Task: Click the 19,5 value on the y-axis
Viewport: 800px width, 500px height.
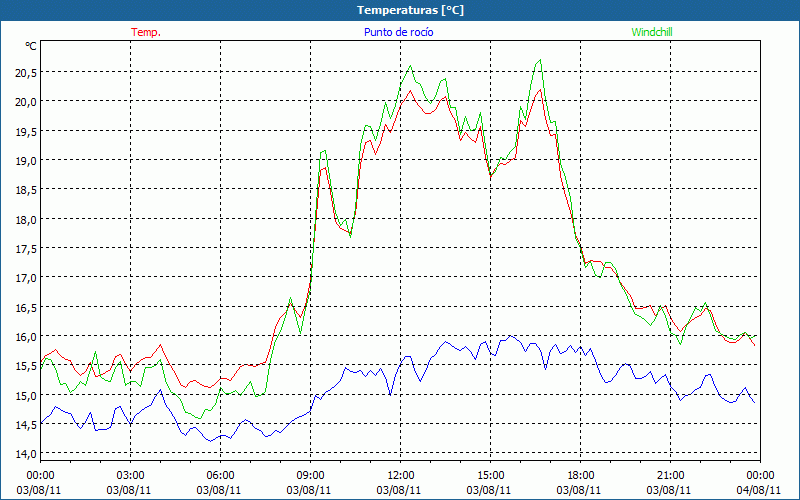Action: (x=26, y=132)
